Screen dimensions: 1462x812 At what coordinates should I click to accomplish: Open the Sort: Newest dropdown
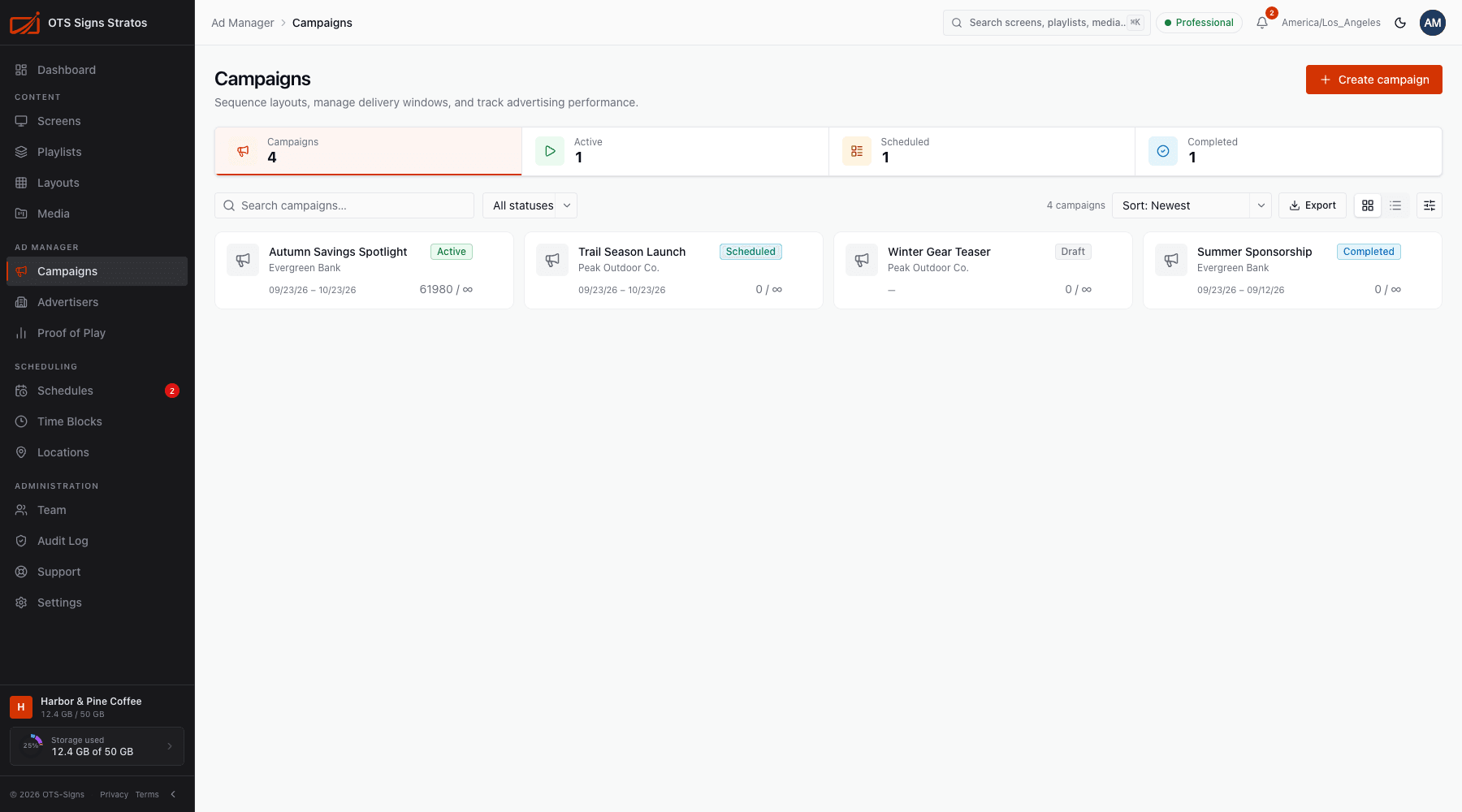[1192, 205]
